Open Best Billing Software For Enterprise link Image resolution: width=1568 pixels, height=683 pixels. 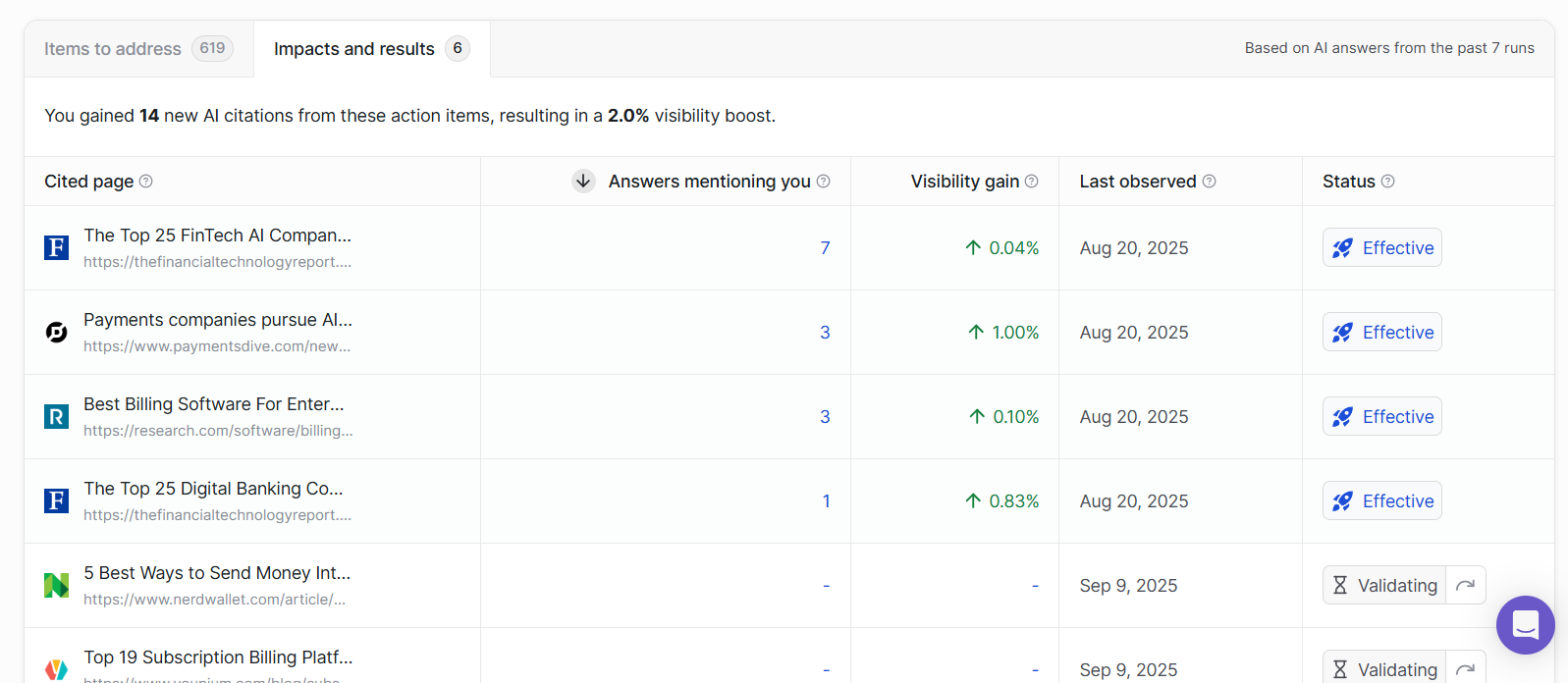[x=213, y=404]
